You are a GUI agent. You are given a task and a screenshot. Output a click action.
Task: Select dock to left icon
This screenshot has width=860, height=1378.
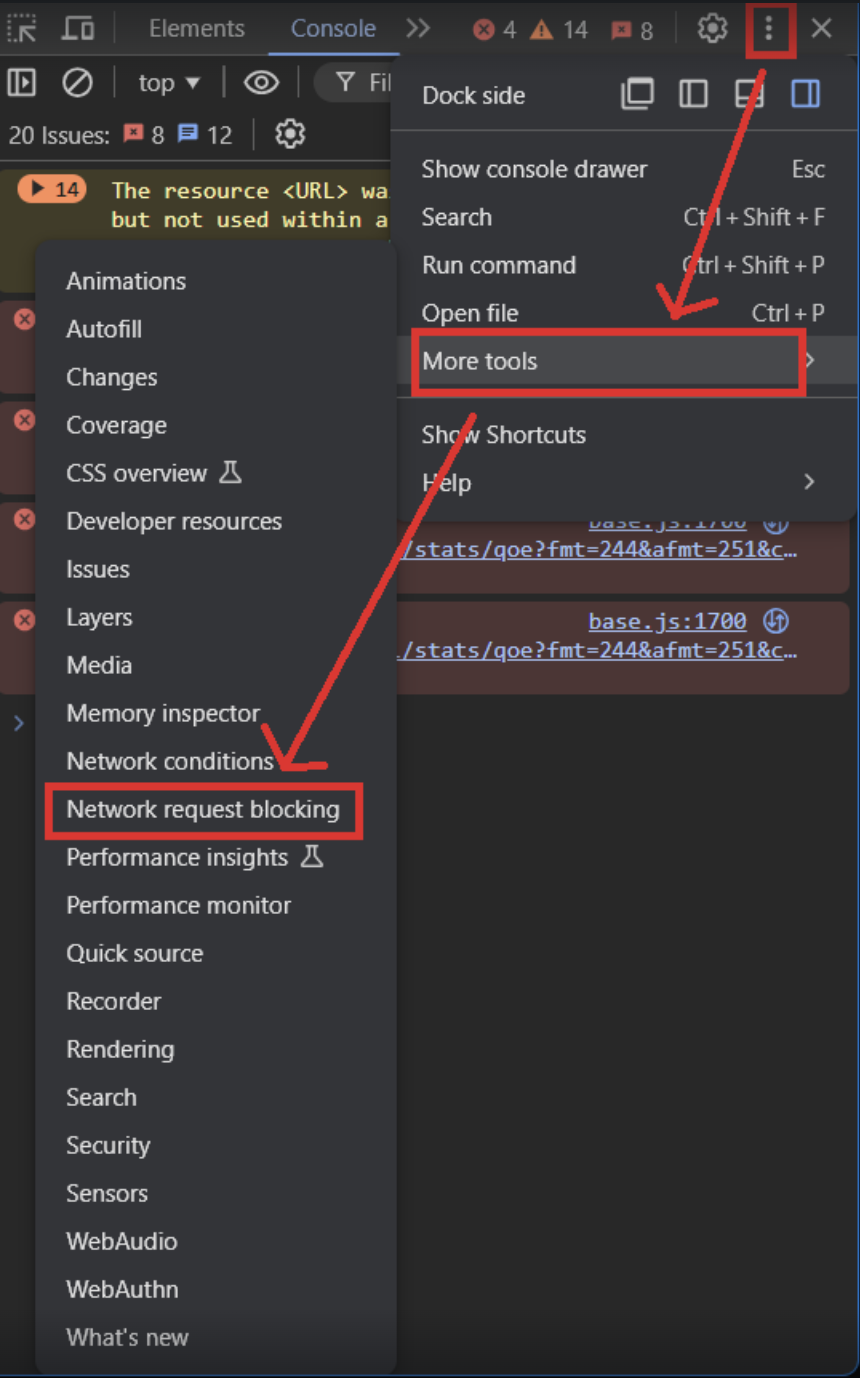693,94
